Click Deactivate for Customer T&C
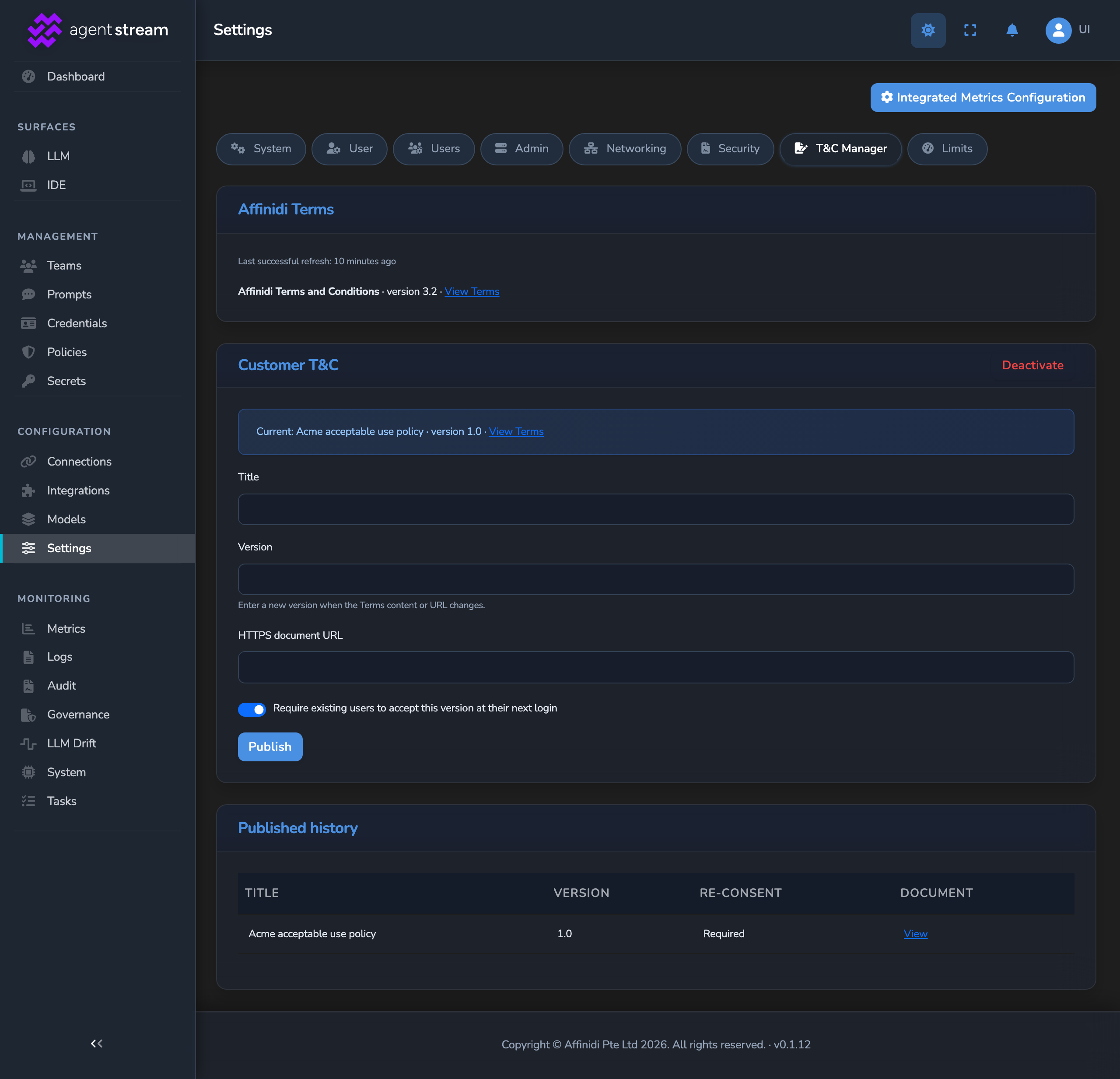Screen dimensions: 1120x1079 click(x=1032, y=365)
